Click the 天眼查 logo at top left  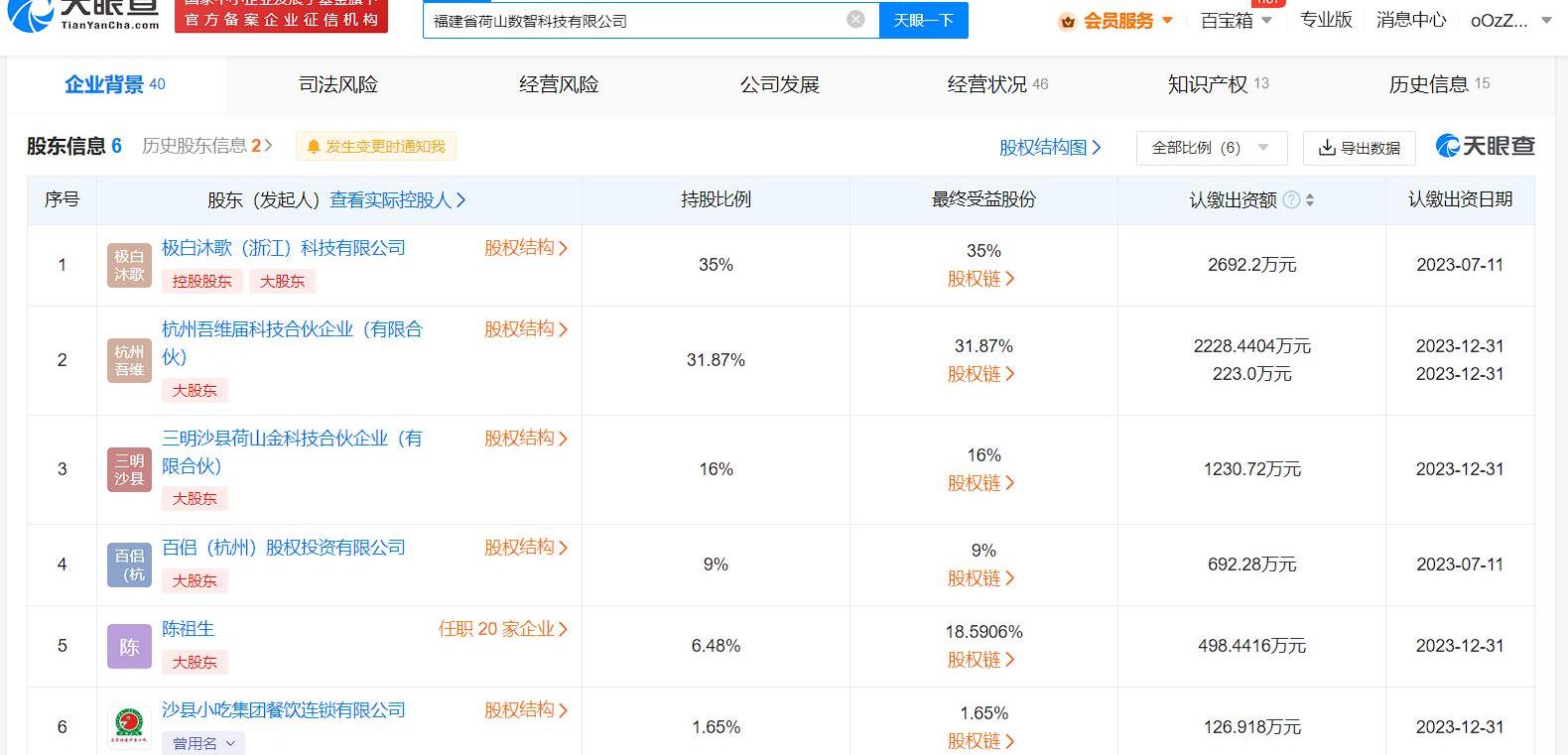pos(84,14)
